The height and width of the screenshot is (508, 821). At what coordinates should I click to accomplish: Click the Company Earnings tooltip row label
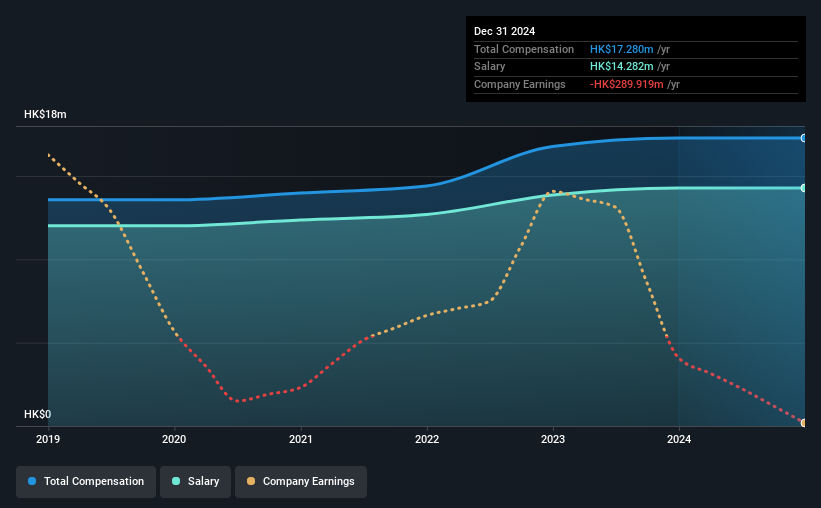[519, 84]
